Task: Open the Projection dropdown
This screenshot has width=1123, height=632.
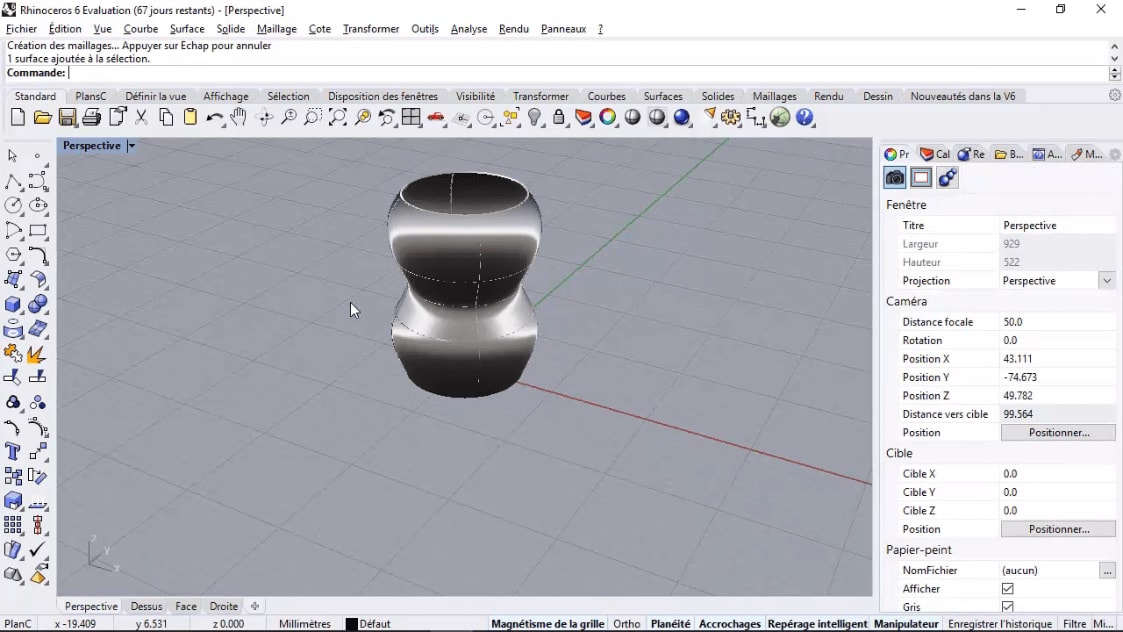Action: 1106,280
